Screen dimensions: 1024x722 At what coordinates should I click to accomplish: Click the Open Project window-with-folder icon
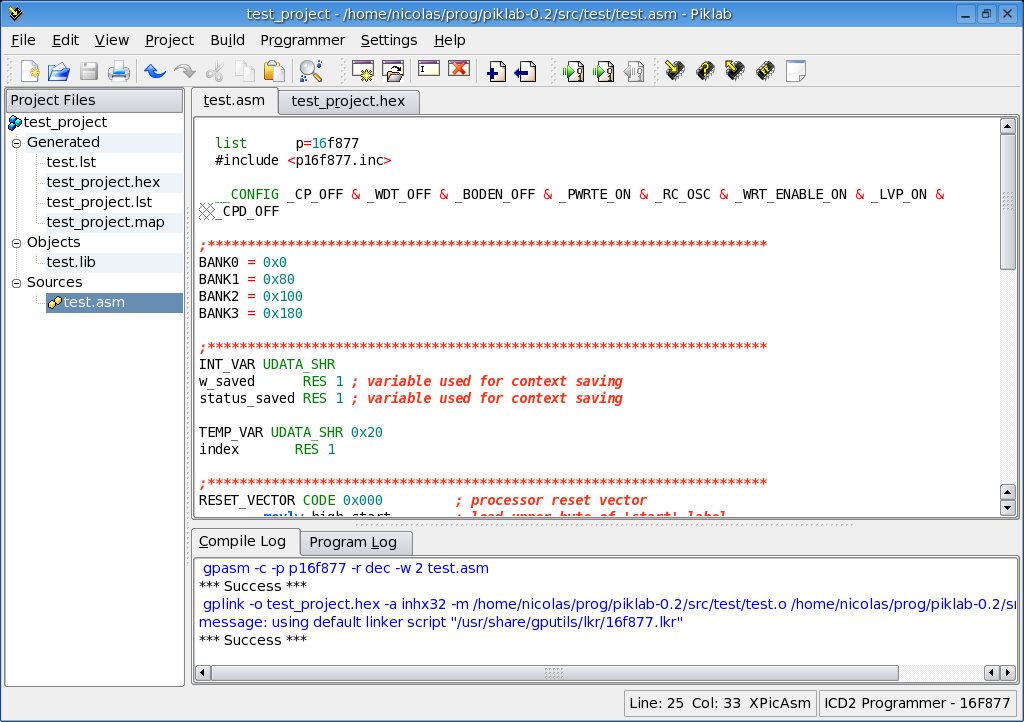392,71
